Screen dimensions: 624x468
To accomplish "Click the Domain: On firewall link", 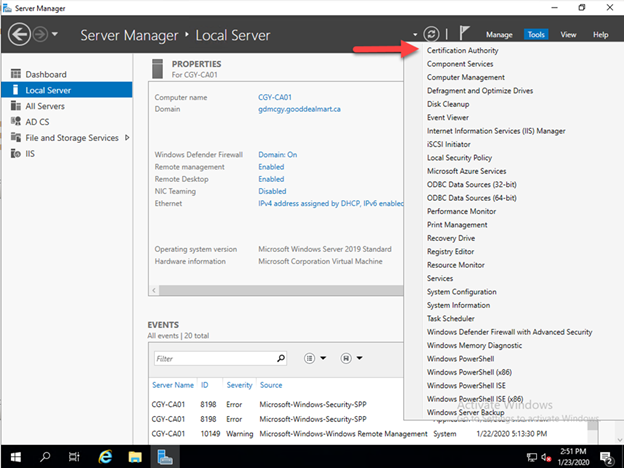I will pyautogui.click(x=278, y=154).
